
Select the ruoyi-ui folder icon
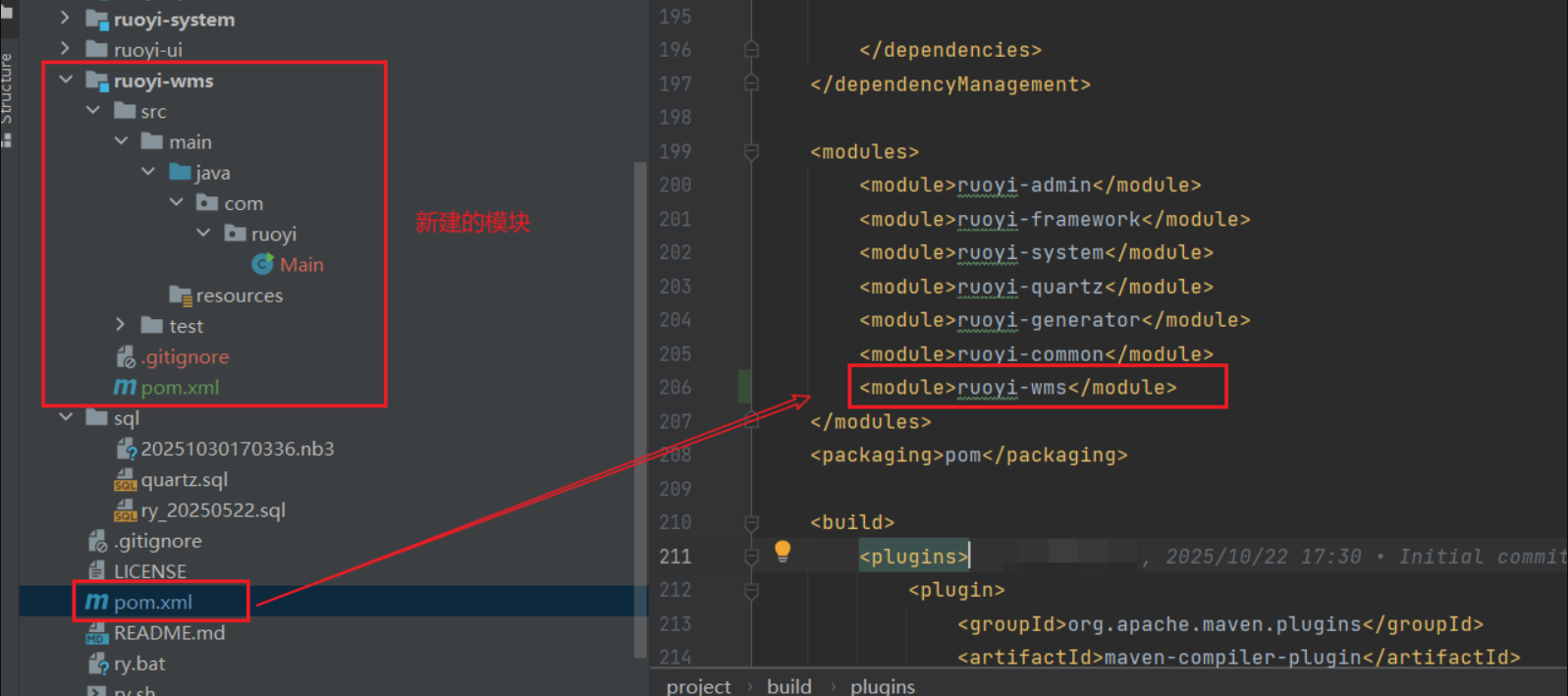click(x=96, y=49)
